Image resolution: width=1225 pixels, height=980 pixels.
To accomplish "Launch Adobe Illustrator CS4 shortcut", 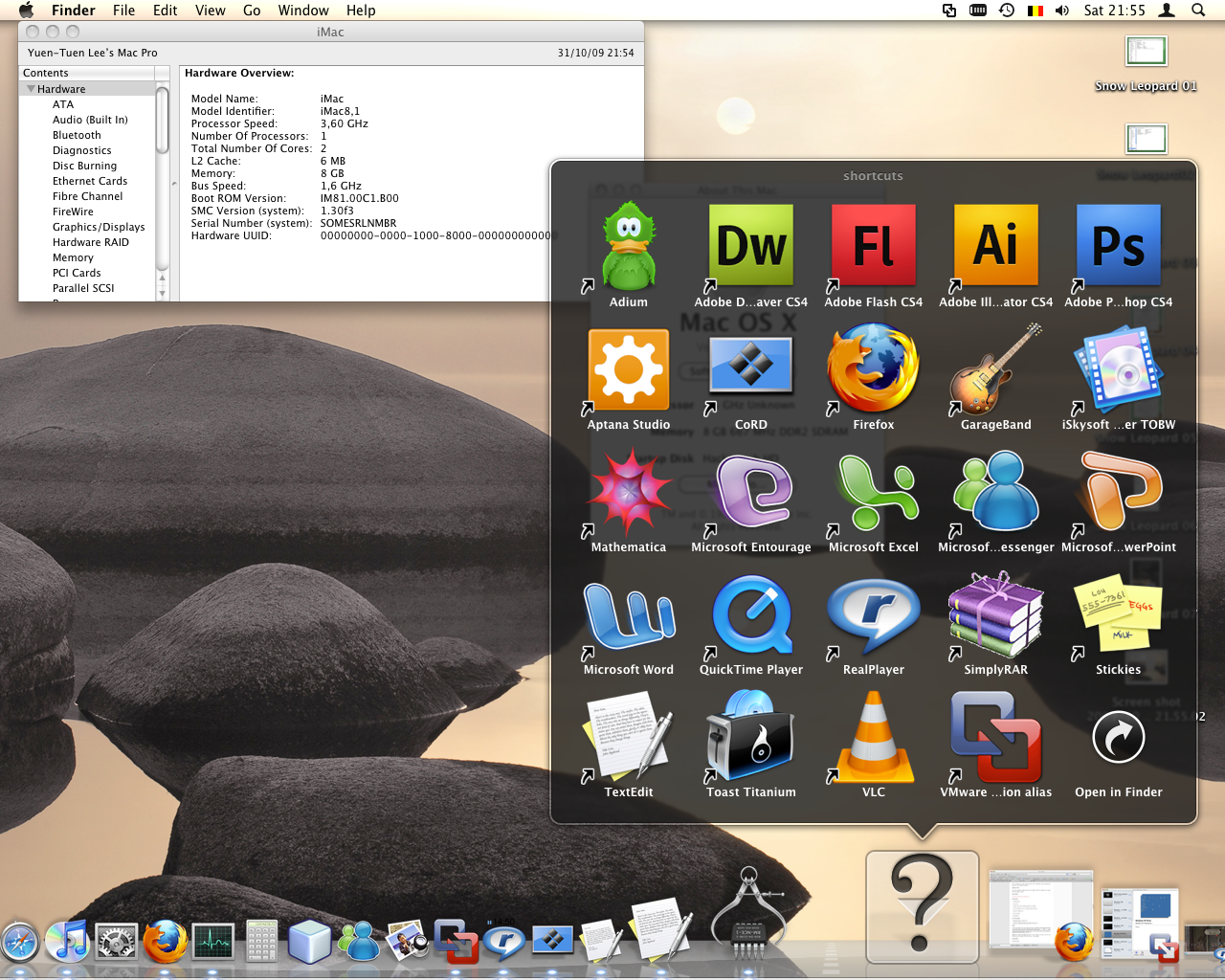I will coord(996,245).
